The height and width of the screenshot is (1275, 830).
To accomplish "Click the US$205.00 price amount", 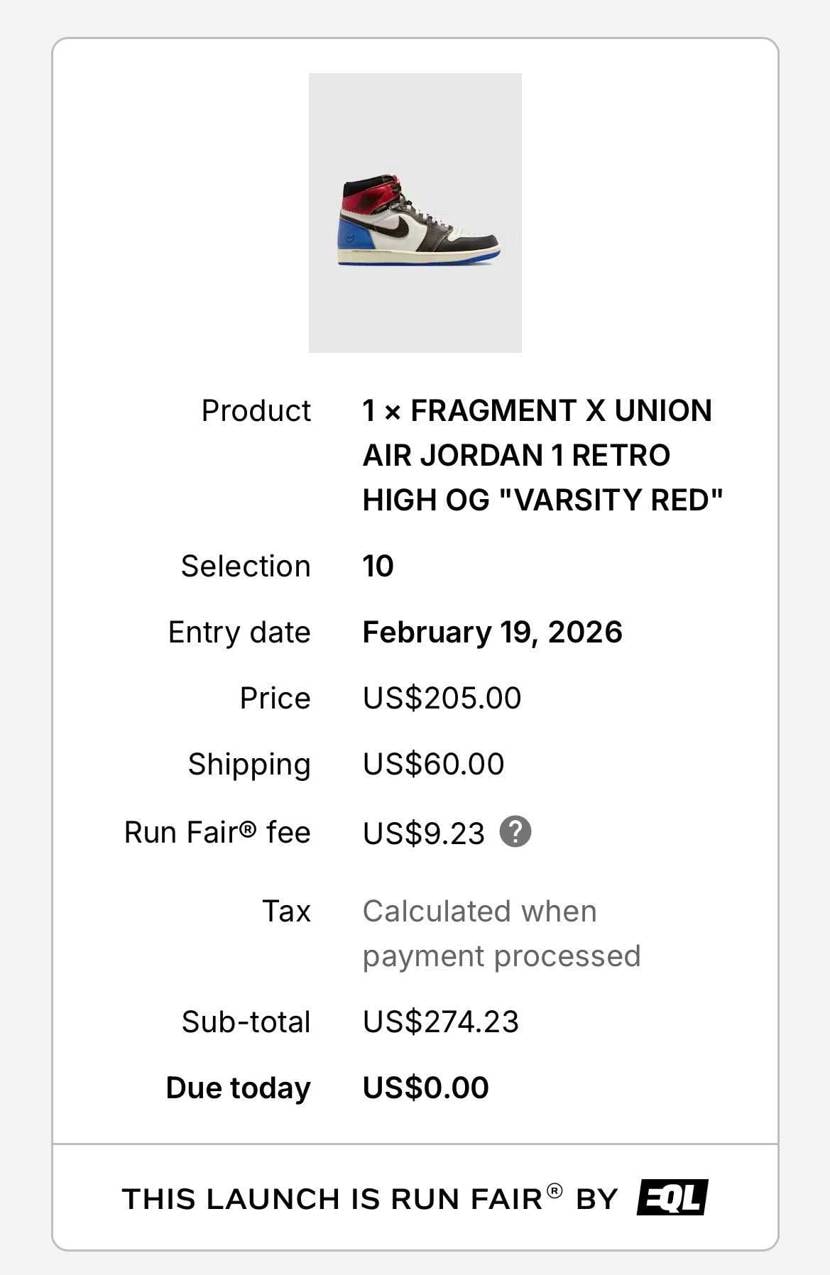I will pyautogui.click(x=442, y=698).
